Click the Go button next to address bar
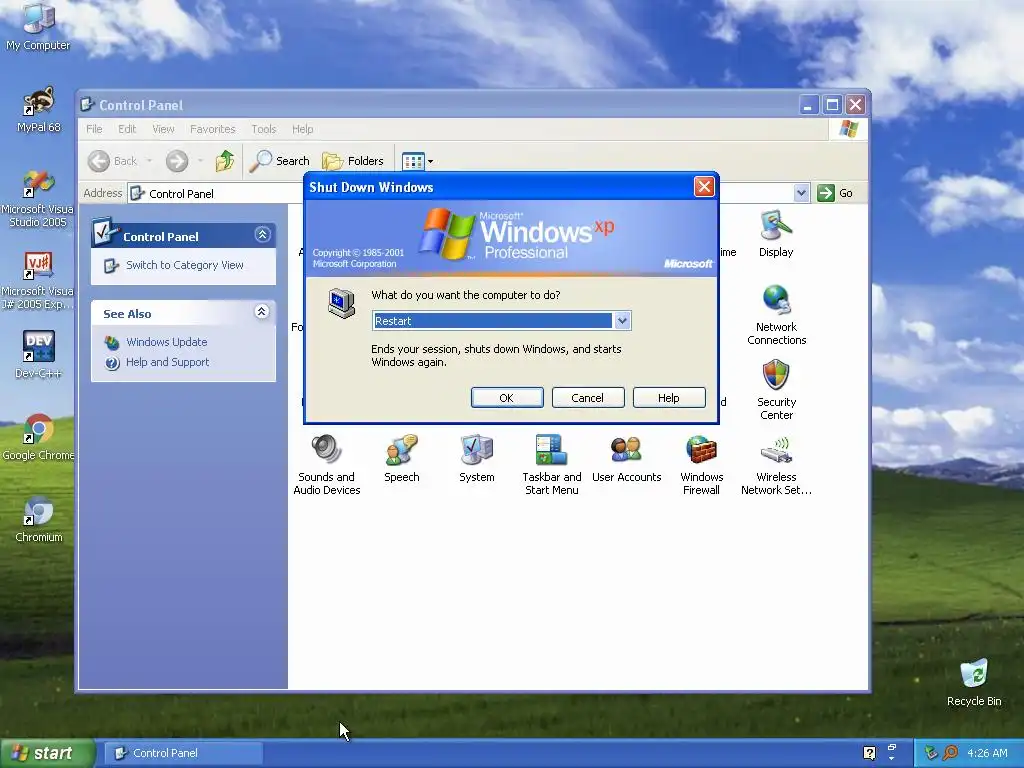Screen dimensions: 1024x768 (x=835, y=193)
